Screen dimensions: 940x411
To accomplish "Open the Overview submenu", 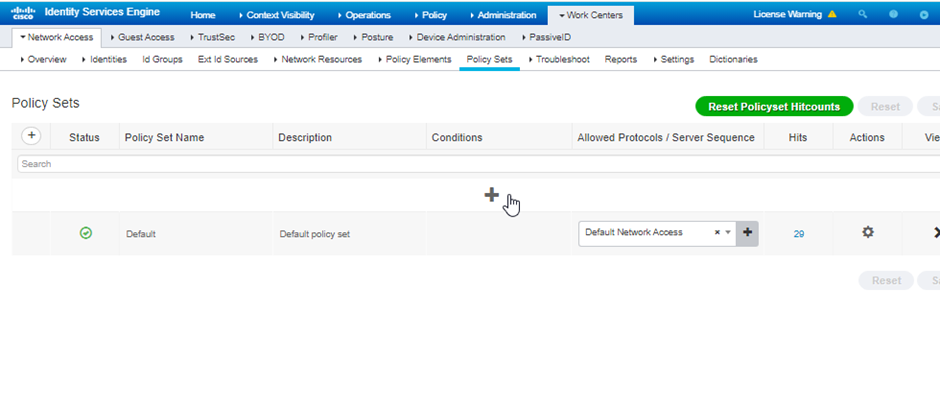I will pyautogui.click(x=43, y=59).
